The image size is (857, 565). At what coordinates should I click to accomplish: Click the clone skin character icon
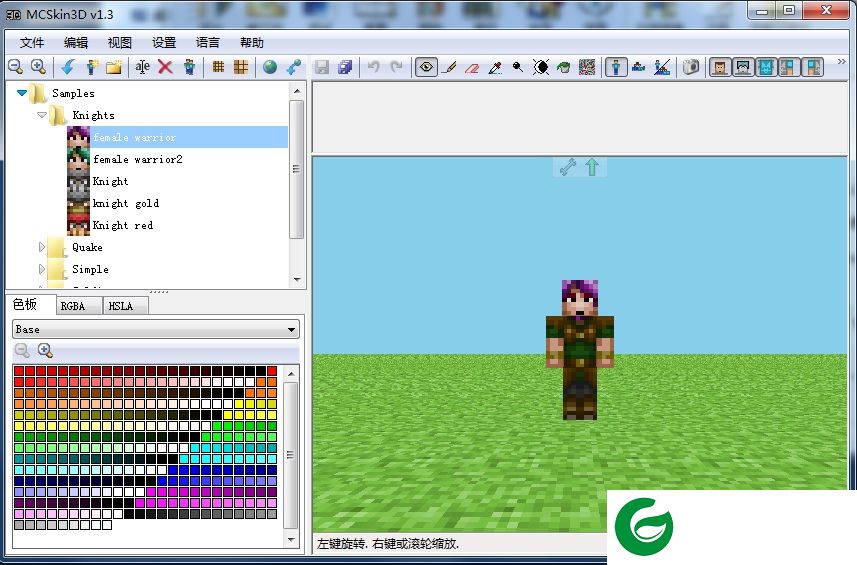tap(189, 67)
